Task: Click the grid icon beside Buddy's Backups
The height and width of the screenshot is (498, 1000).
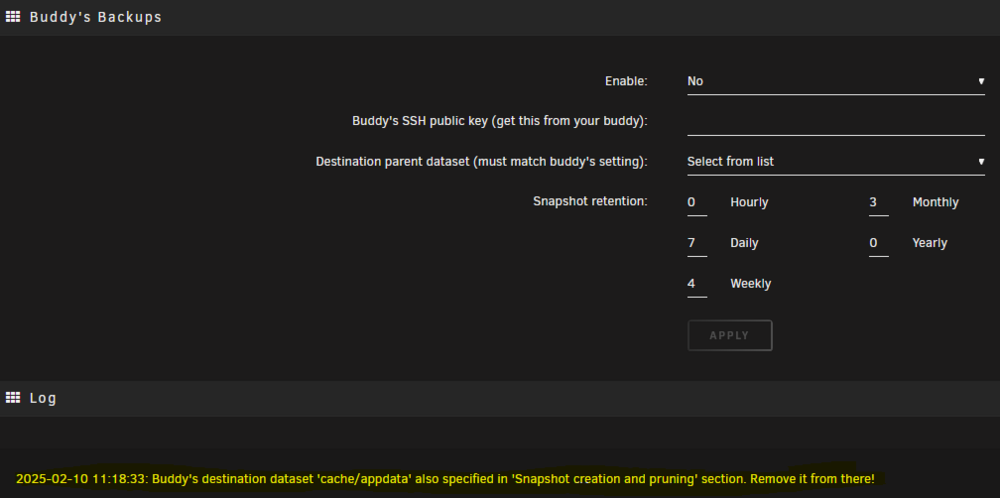Action: point(13,17)
